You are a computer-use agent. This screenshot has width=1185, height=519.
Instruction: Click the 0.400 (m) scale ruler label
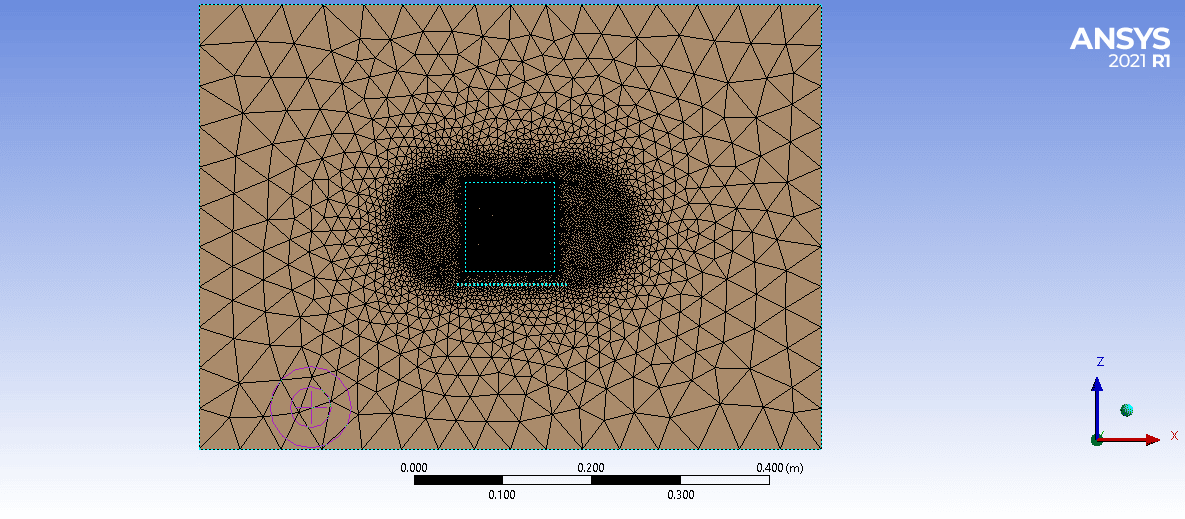(x=779, y=468)
